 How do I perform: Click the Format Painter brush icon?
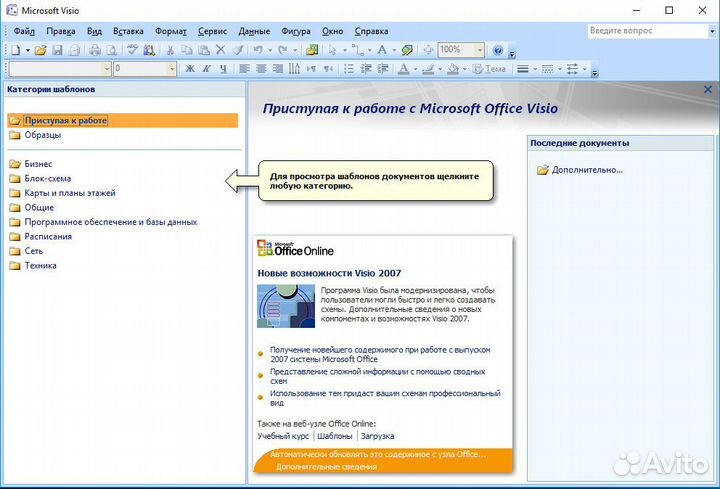[237, 50]
